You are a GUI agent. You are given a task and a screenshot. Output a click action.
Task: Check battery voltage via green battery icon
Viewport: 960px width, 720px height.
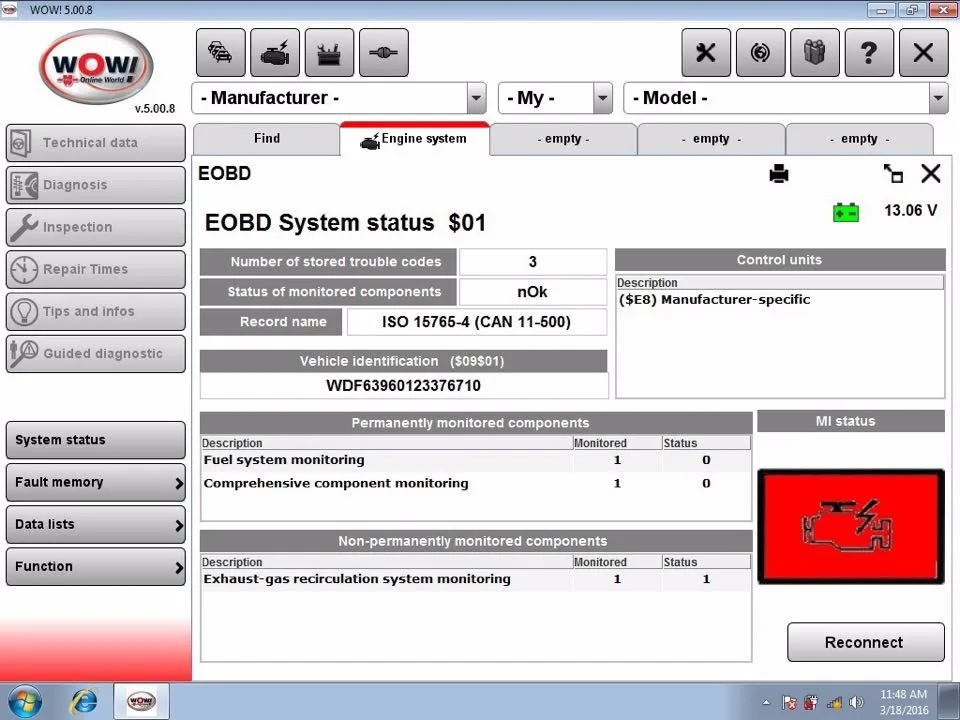(846, 211)
